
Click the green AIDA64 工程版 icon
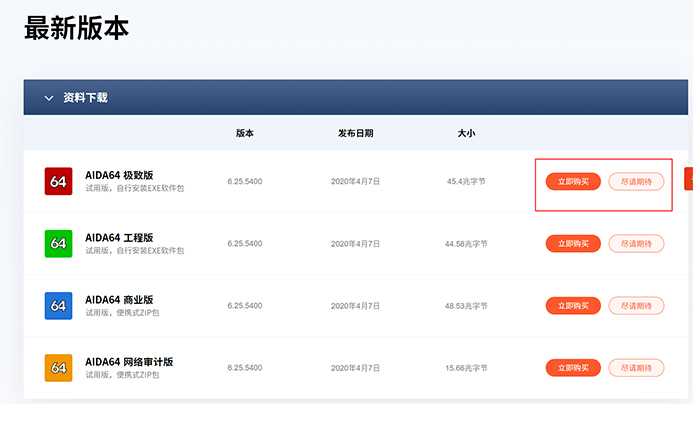point(59,243)
